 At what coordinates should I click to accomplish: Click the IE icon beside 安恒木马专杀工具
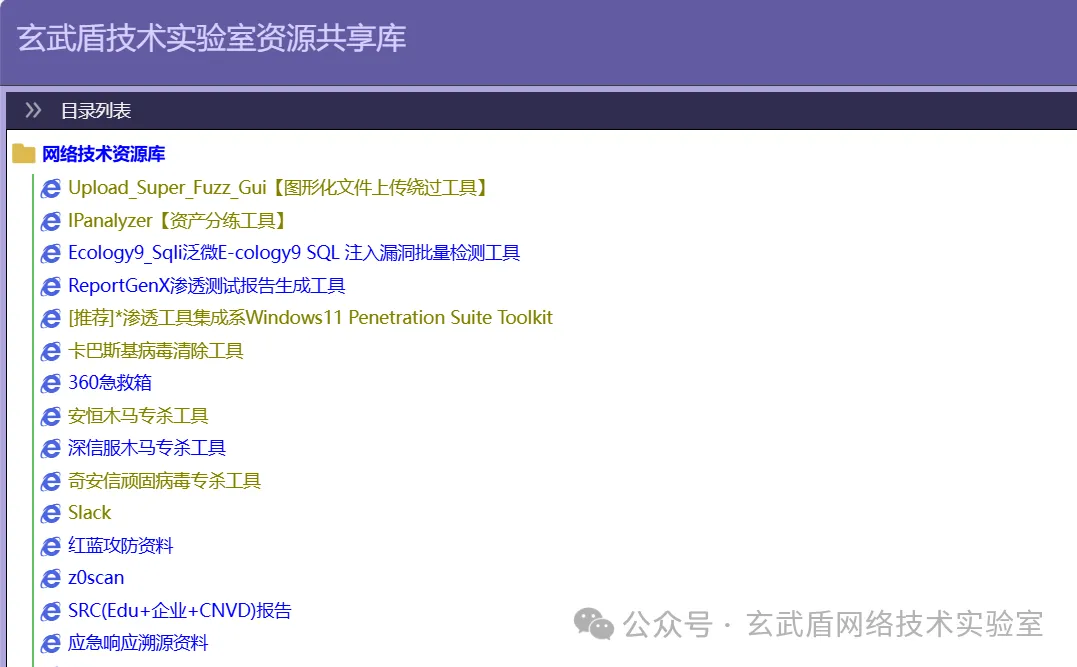[51, 416]
